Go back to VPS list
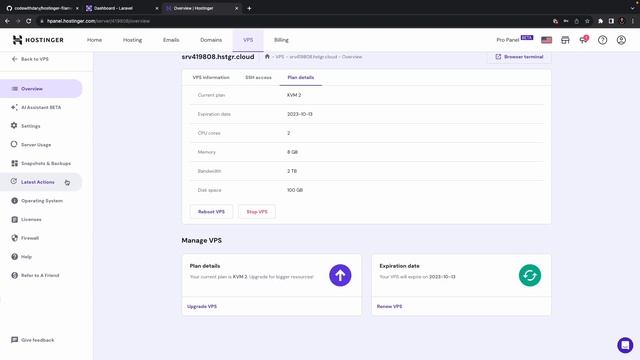Viewport: 640px width, 360px height. pos(30,59)
